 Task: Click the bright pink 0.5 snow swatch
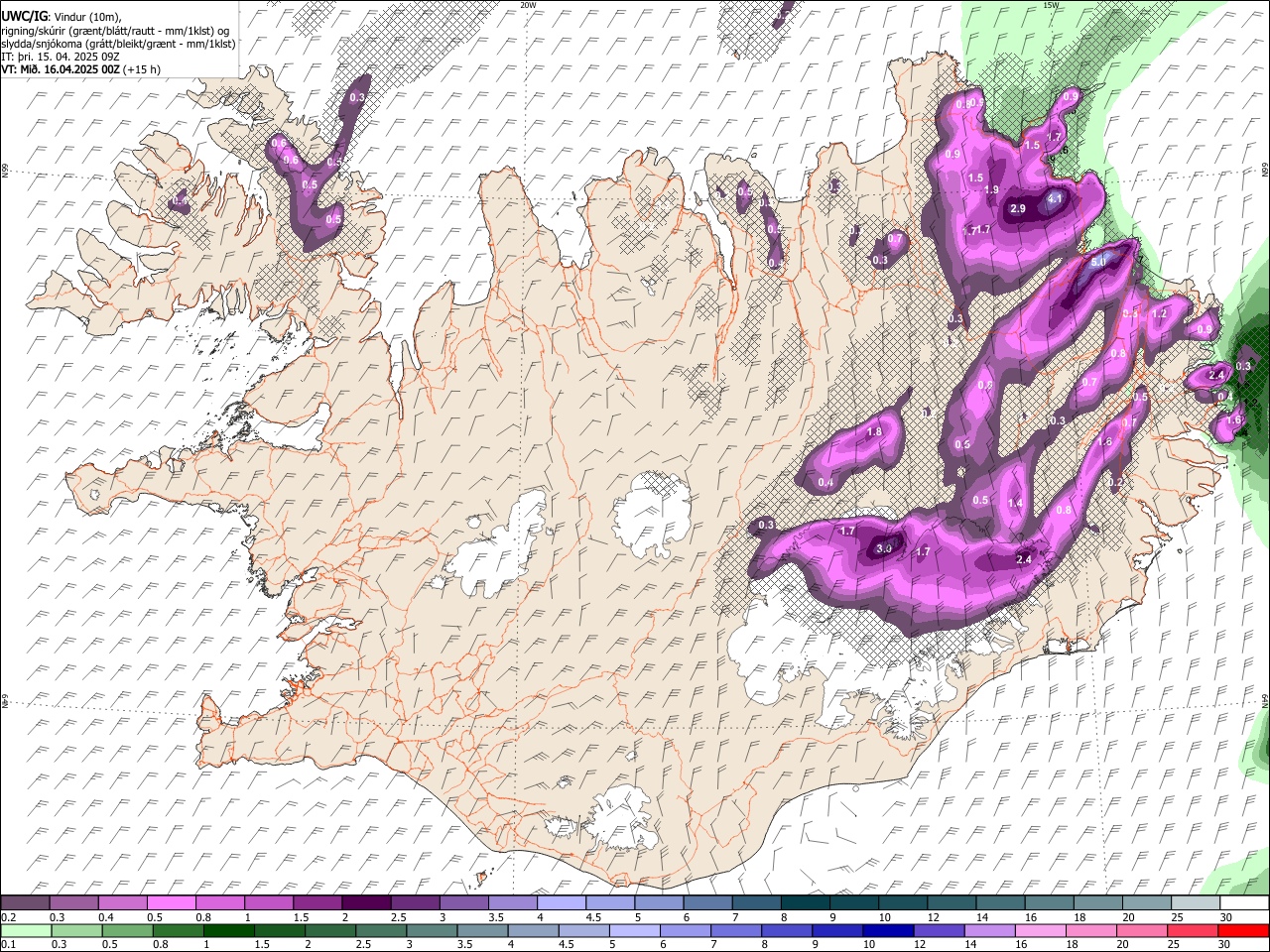point(171,903)
